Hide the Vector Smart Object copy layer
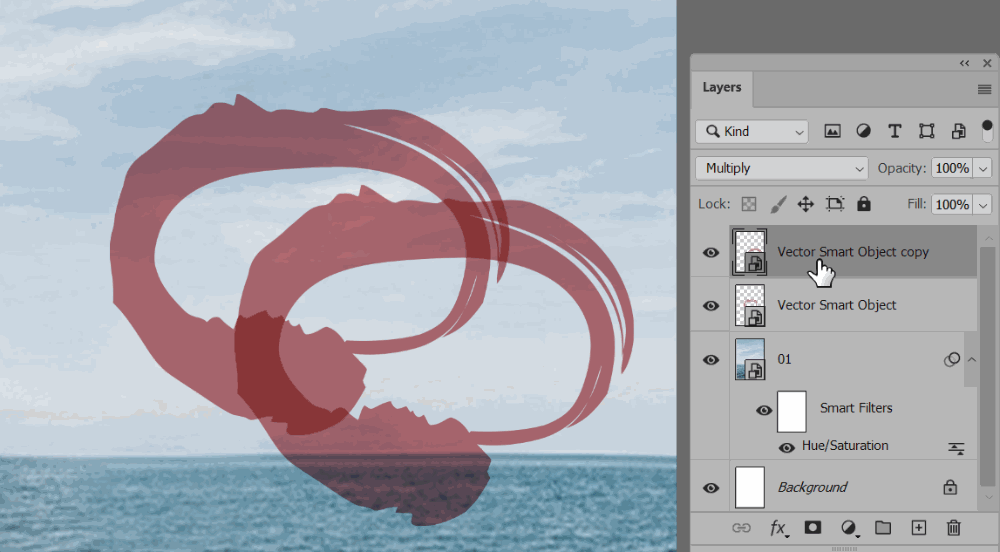The height and width of the screenshot is (552, 1000). click(x=711, y=252)
